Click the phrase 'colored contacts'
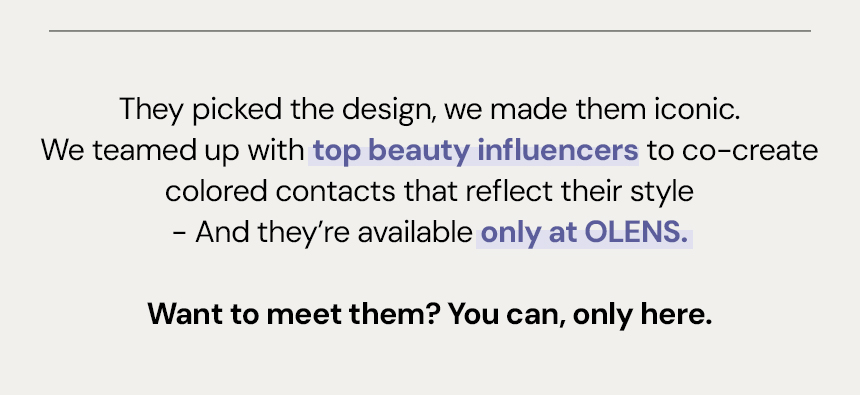860x395 pixels. click(280, 191)
